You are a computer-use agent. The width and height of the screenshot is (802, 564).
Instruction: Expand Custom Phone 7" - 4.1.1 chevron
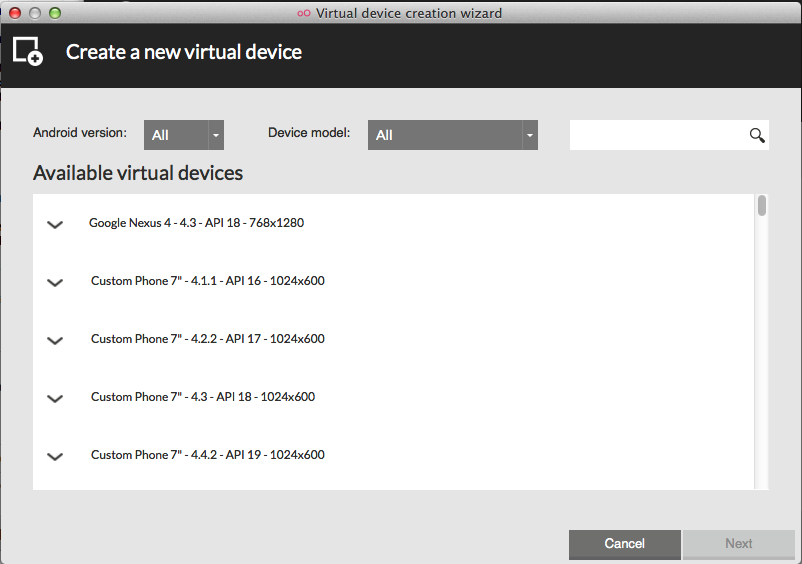click(55, 282)
